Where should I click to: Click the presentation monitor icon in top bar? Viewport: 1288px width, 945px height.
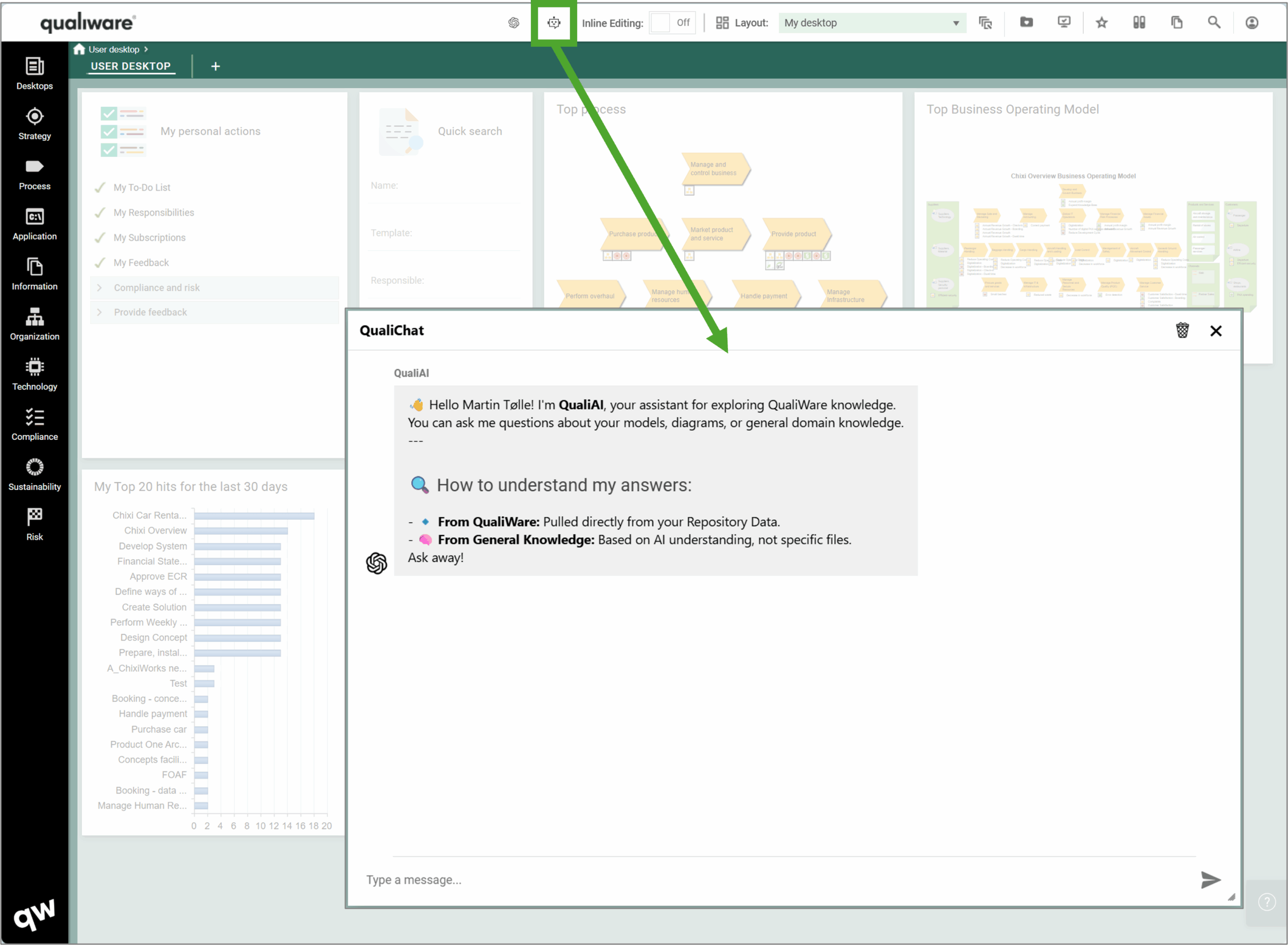pyautogui.click(x=1064, y=22)
